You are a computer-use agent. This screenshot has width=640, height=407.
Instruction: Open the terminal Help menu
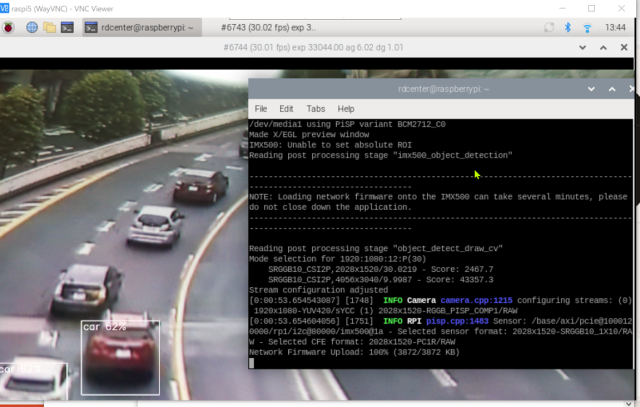coord(346,109)
